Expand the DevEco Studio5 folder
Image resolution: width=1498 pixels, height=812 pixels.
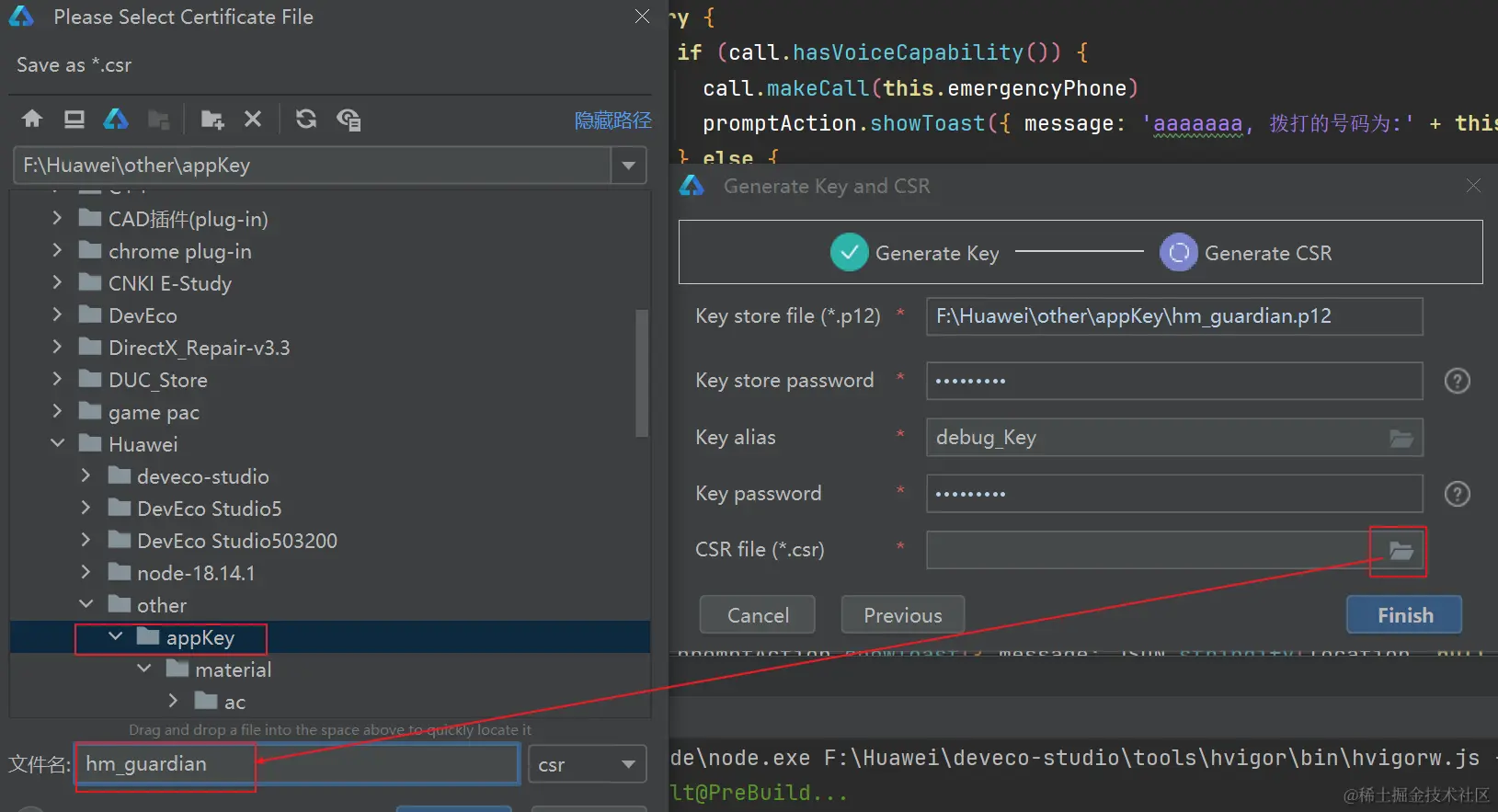(x=86, y=508)
